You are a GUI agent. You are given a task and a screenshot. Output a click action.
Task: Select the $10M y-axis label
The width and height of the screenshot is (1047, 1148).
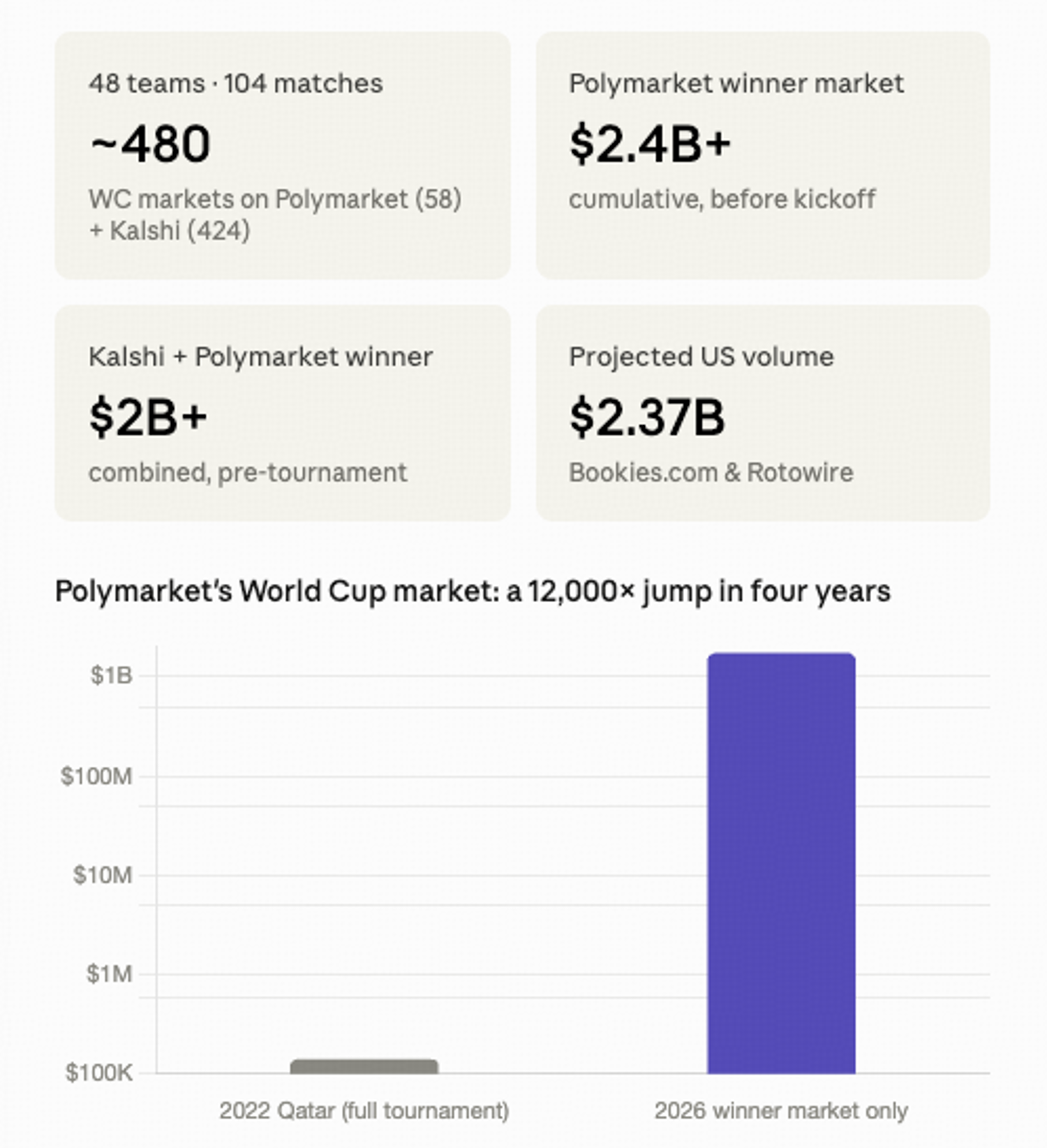[103, 875]
